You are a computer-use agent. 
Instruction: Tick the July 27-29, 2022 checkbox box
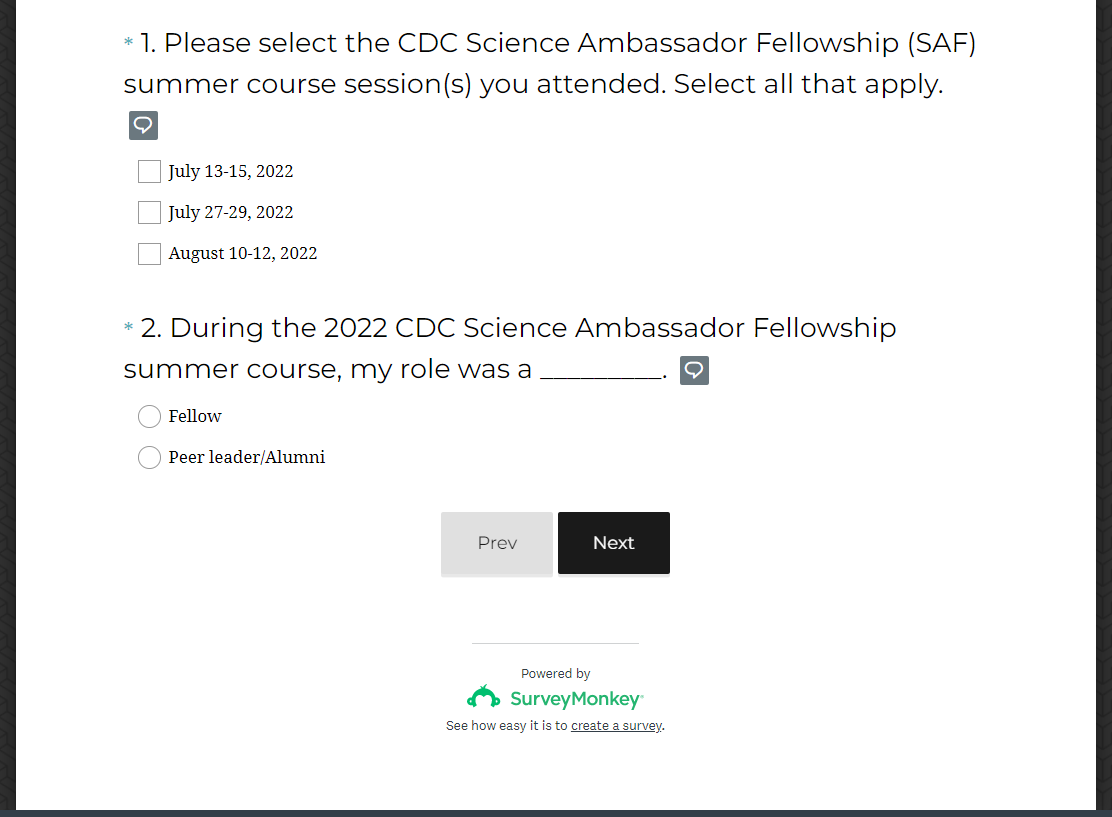pos(149,212)
